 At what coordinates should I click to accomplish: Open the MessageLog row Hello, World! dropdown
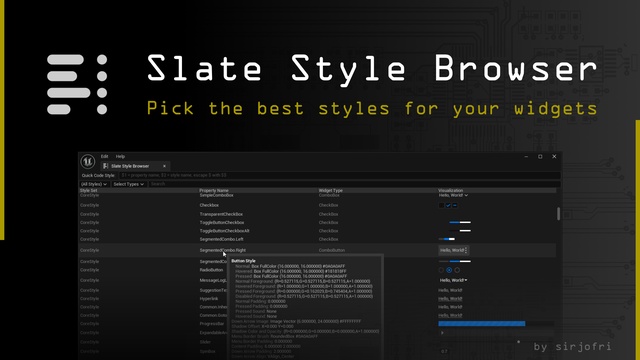click(x=453, y=280)
